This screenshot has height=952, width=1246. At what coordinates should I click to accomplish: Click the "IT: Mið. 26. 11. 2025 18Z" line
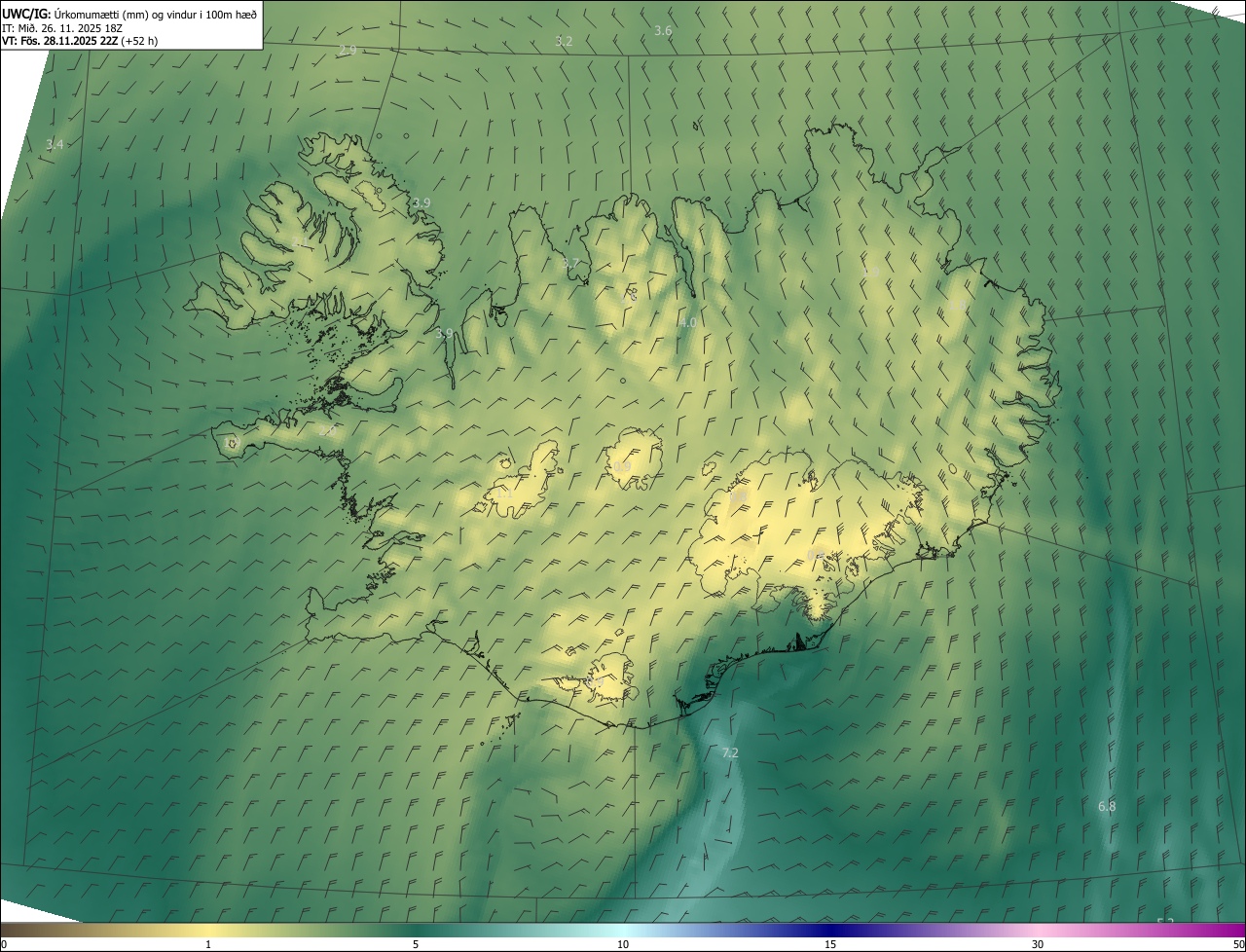61,27
